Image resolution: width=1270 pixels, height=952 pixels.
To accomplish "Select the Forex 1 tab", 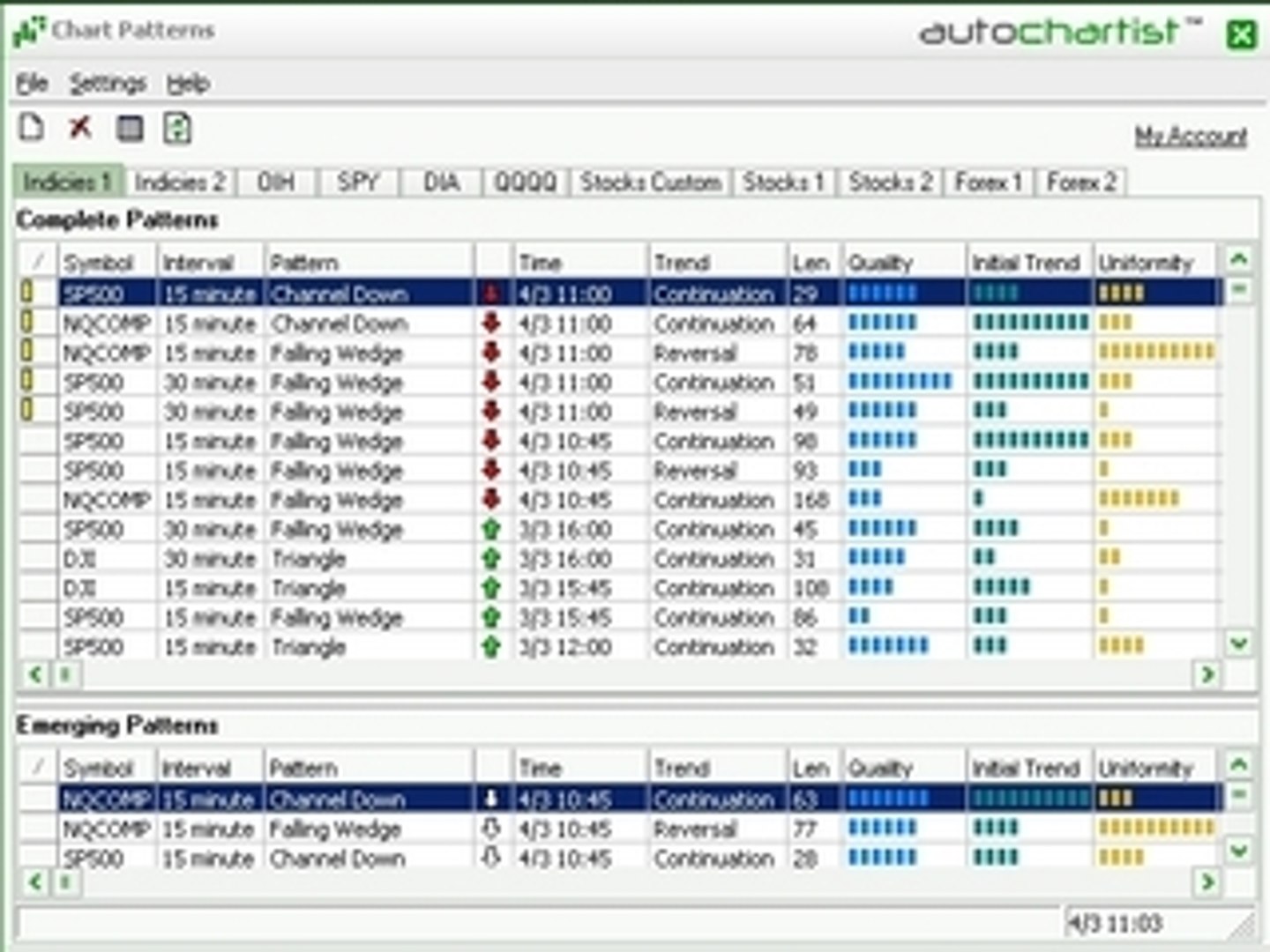I will [989, 182].
